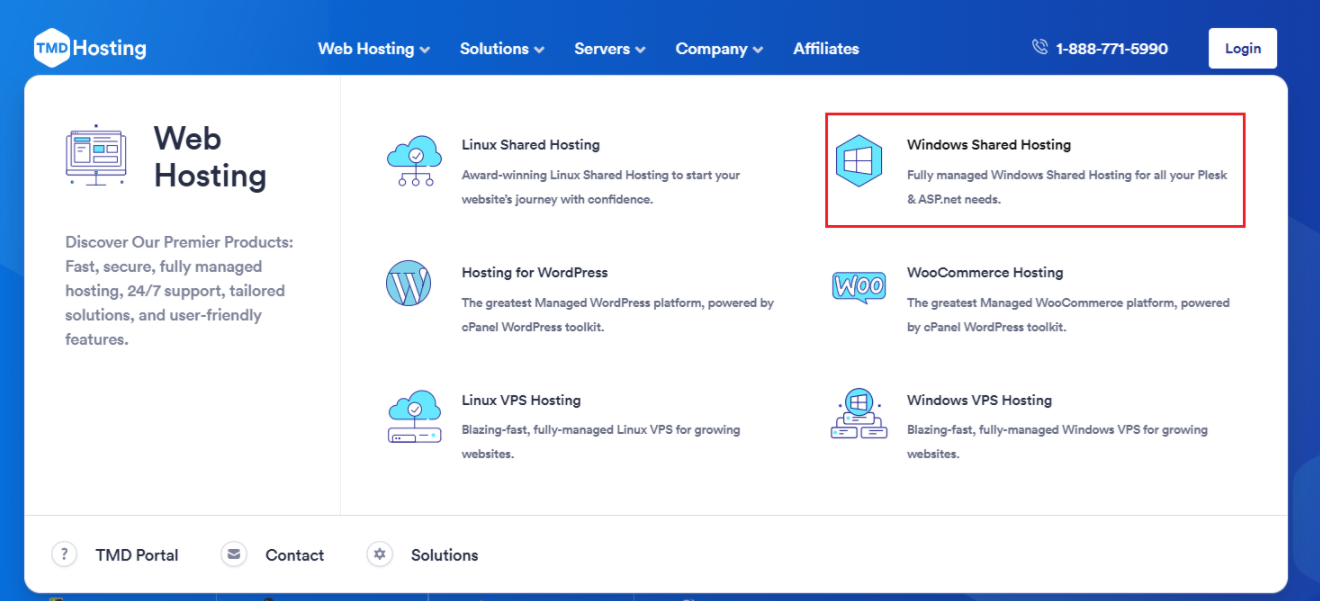Screen dimensions: 1320x601
Task: Click the Windows Shared Hosting hexagon icon
Action: click(x=858, y=161)
